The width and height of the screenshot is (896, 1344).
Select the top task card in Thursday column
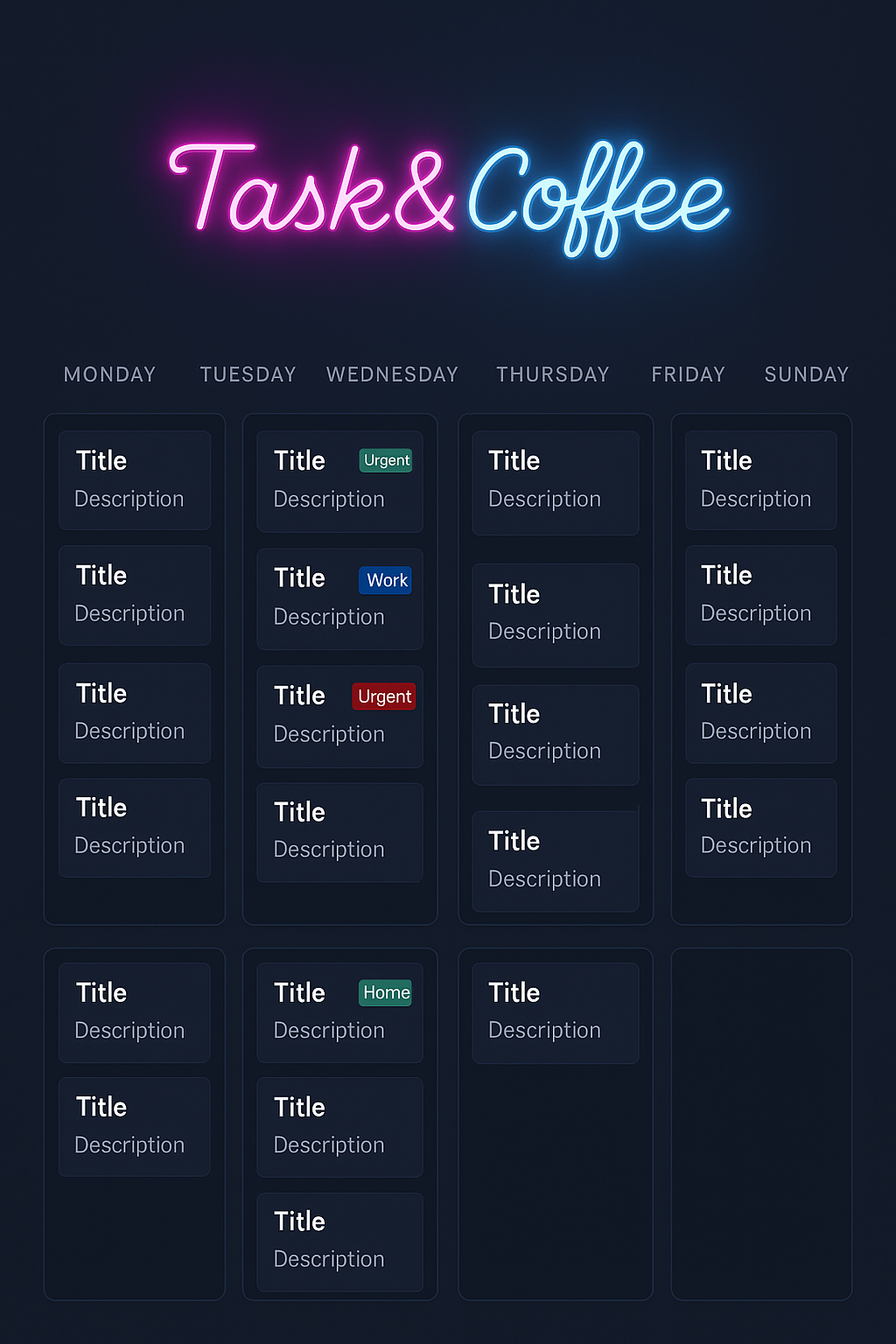tap(555, 480)
